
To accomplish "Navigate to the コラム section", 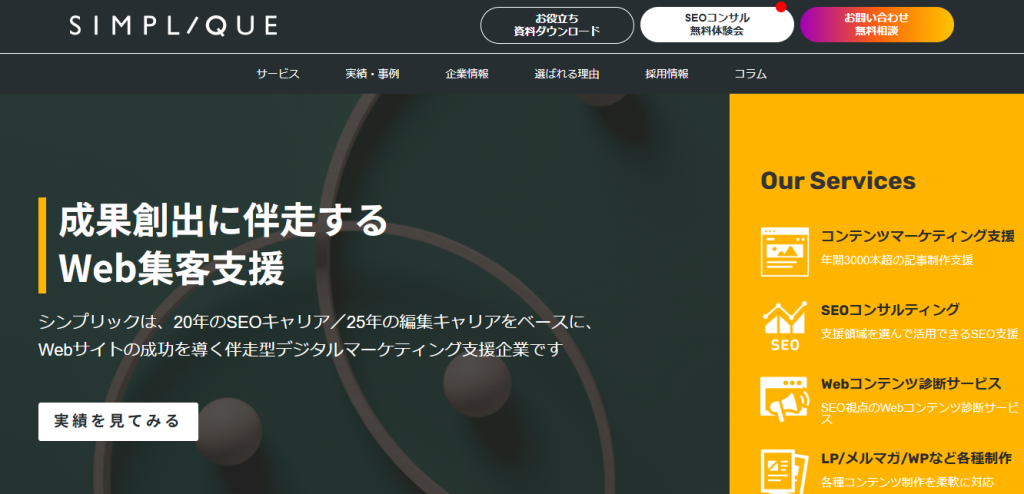I will coord(750,74).
